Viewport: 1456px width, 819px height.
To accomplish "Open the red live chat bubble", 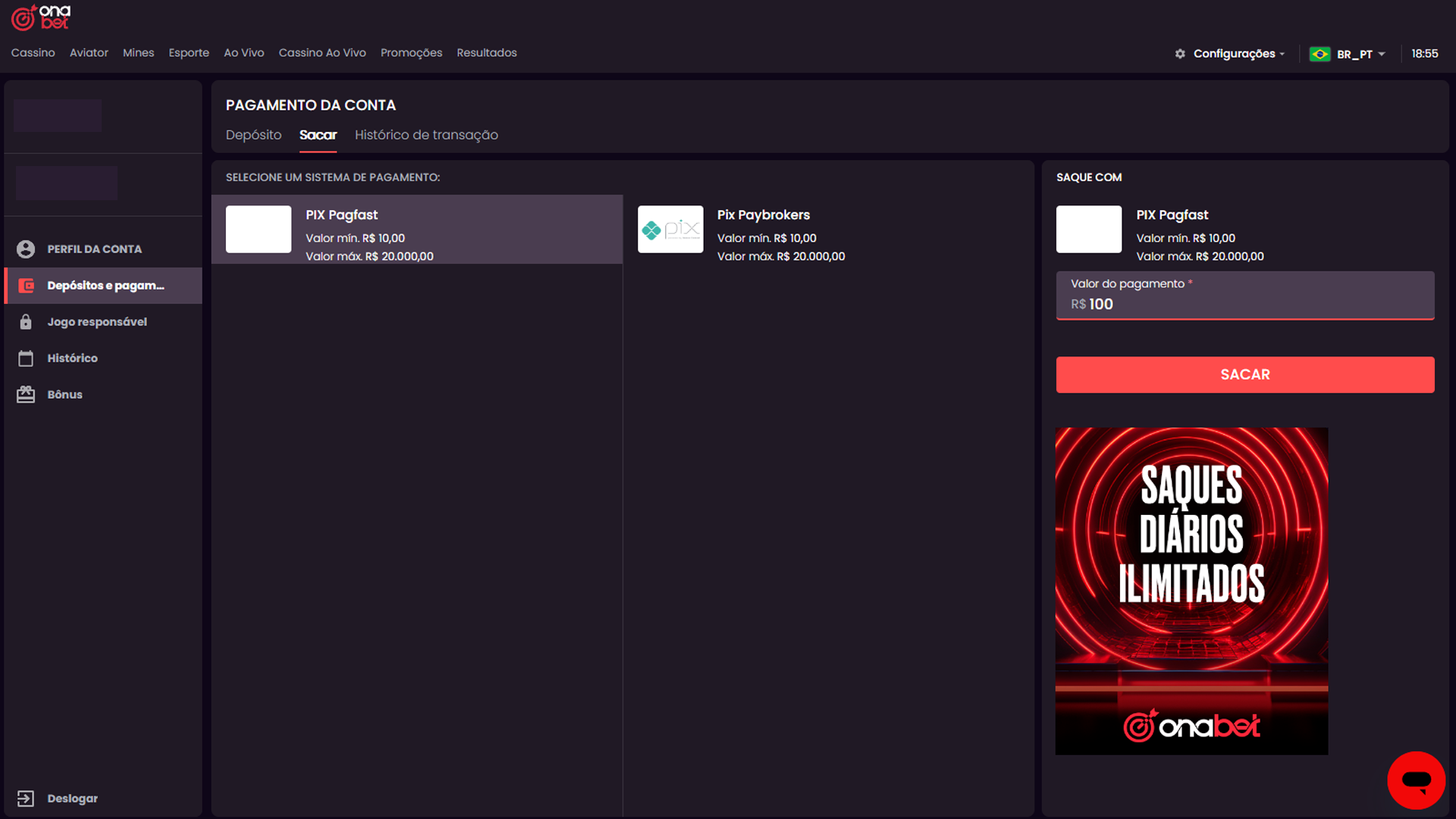I will (x=1416, y=780).
